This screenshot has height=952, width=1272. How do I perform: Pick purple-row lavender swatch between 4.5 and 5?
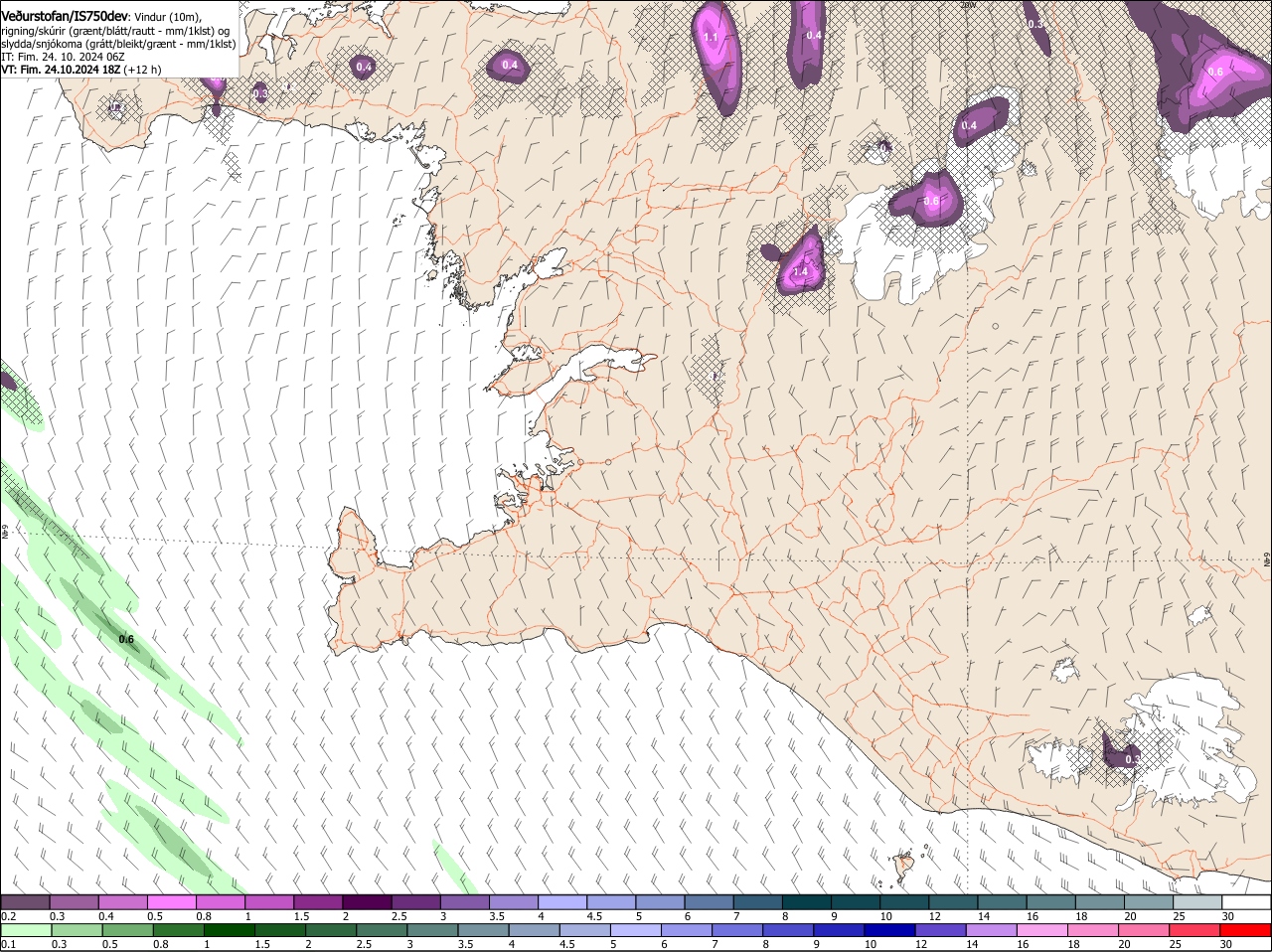coord(611,902)
